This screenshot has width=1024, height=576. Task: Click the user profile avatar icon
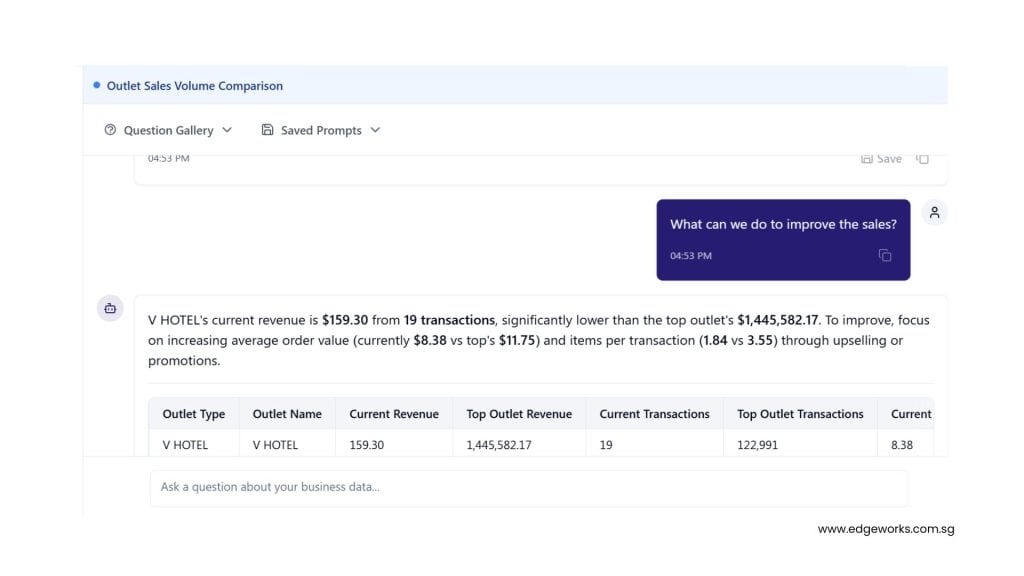[x=934, y=212]
